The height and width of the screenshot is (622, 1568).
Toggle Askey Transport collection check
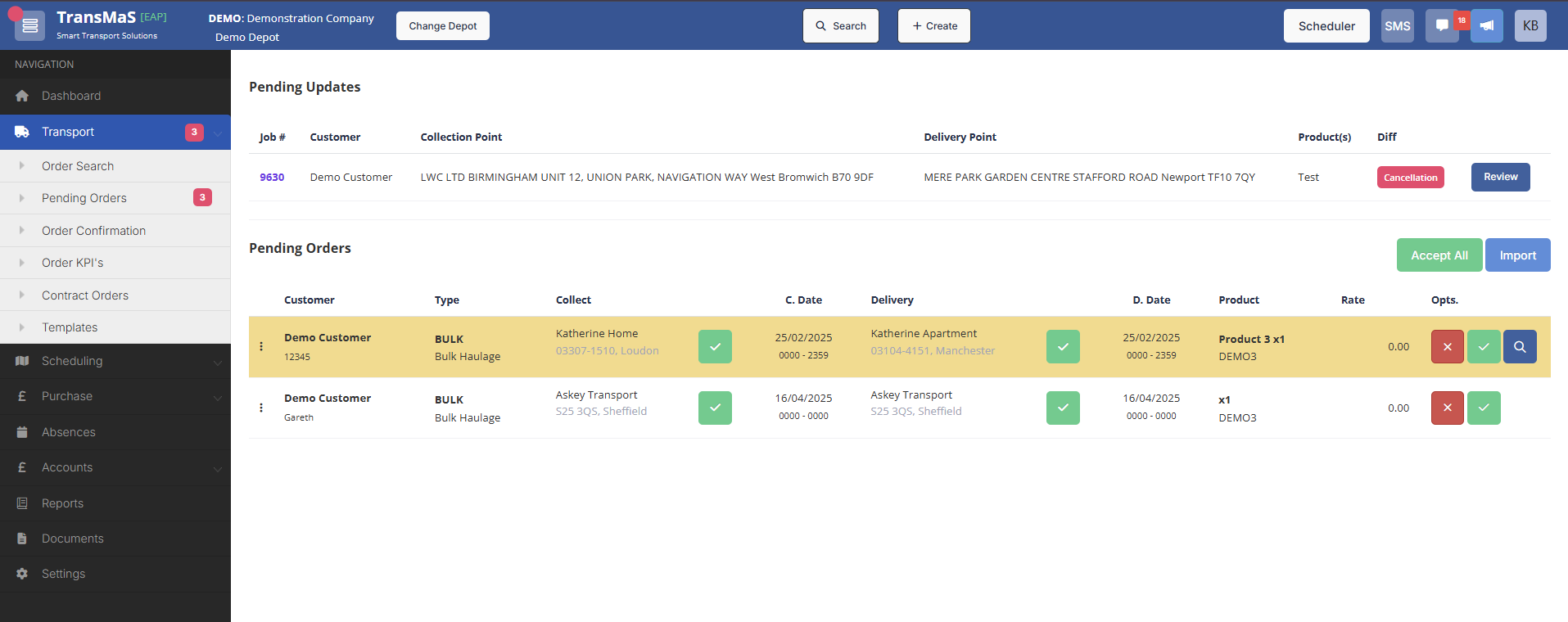tap(715, 408)
